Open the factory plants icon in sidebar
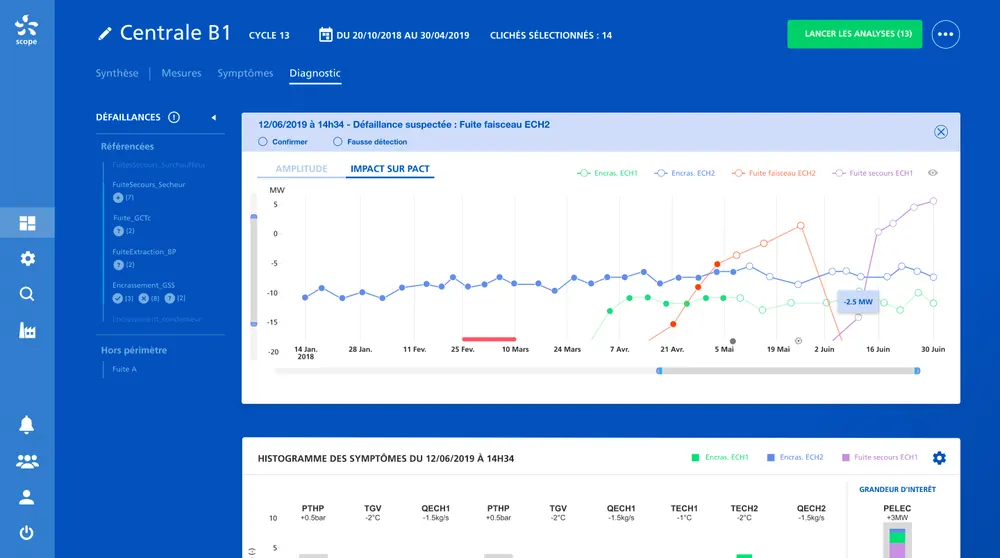 (27, 330)
